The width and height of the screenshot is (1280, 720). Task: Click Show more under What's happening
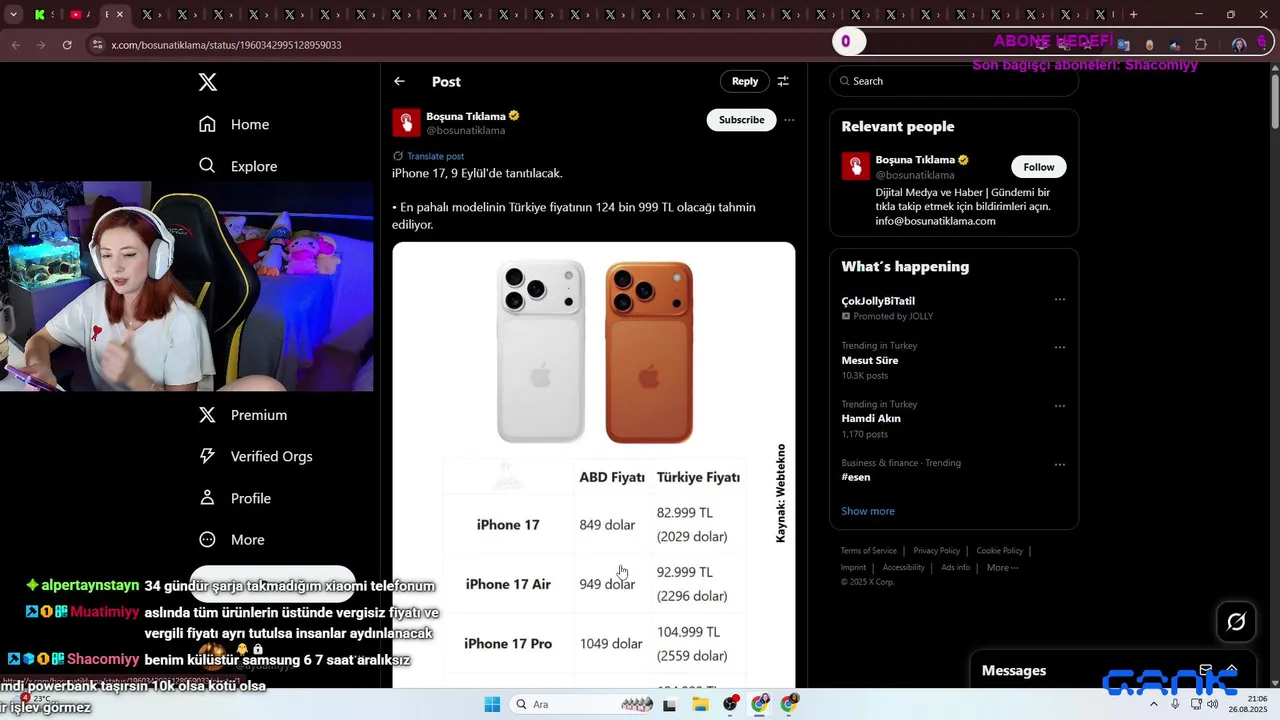tap(868, 511)
